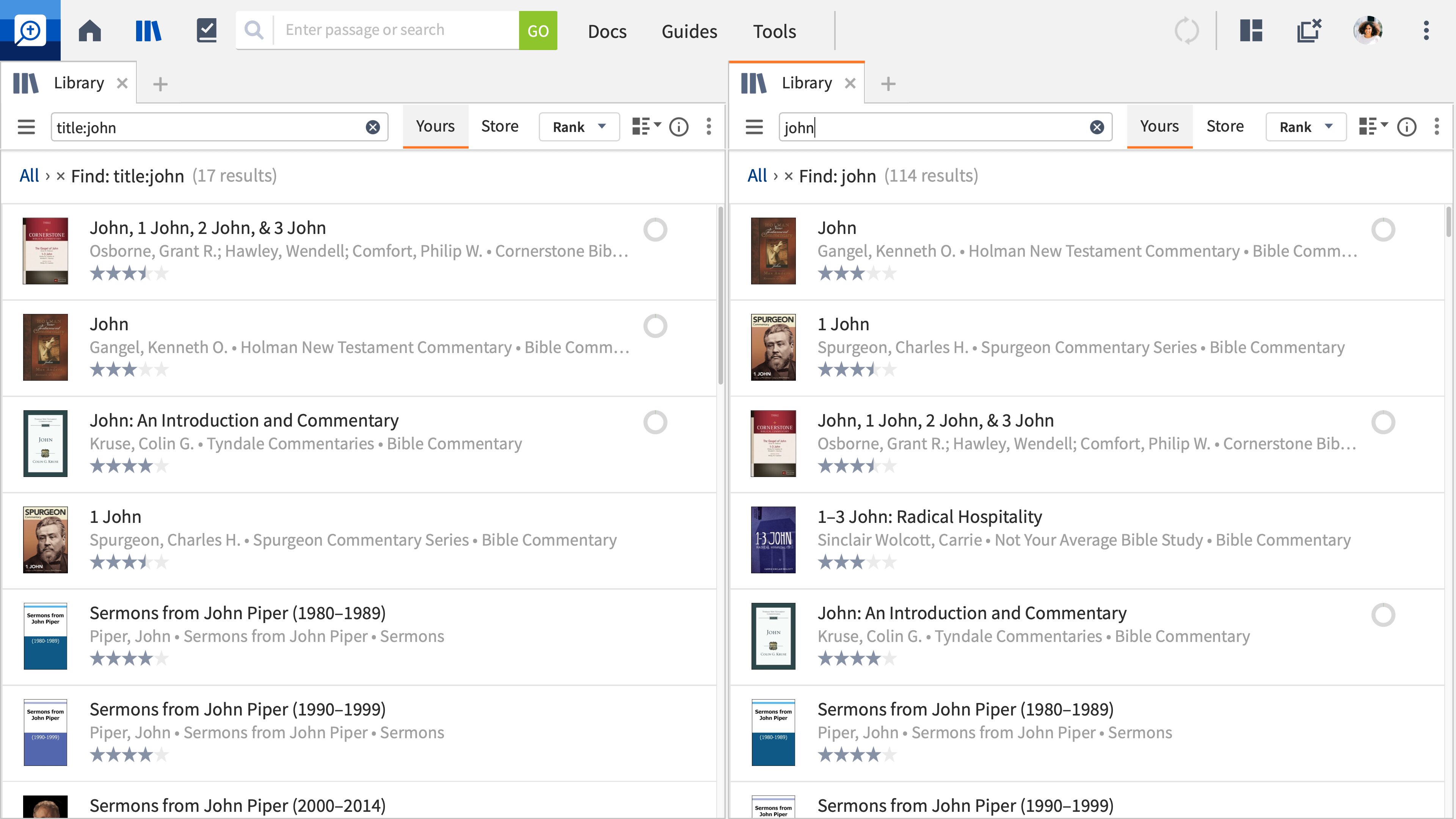The width and height of the screenshot is (1456, 819).
Task: Open the user profile avatar
Action: (1368, 30)
